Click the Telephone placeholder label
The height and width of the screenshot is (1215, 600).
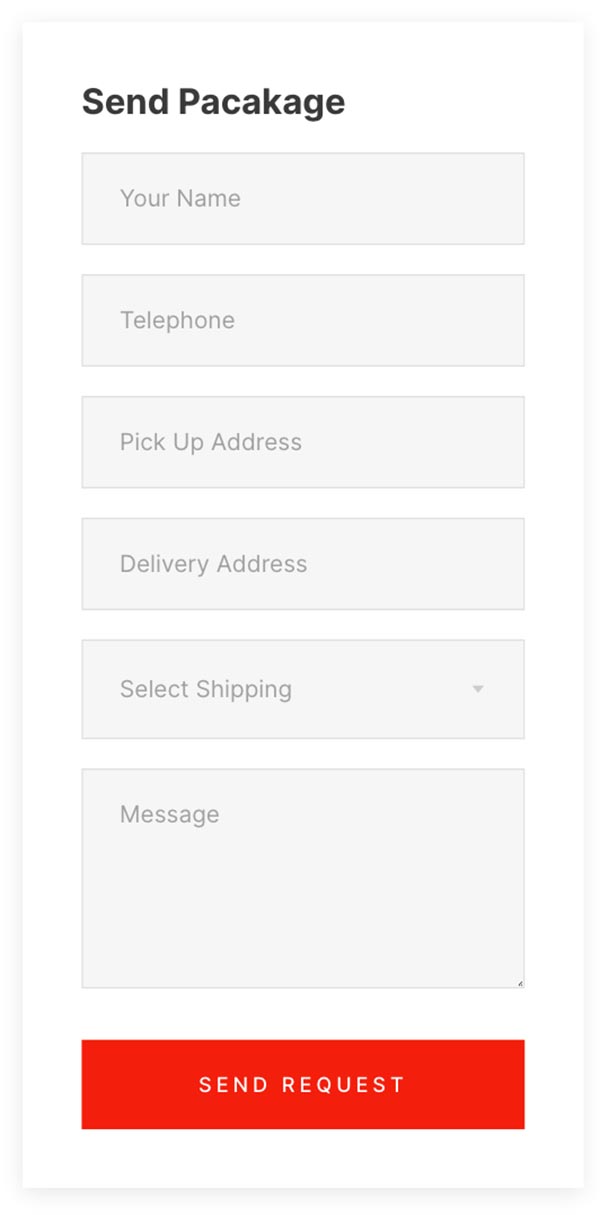coord(177,320)
